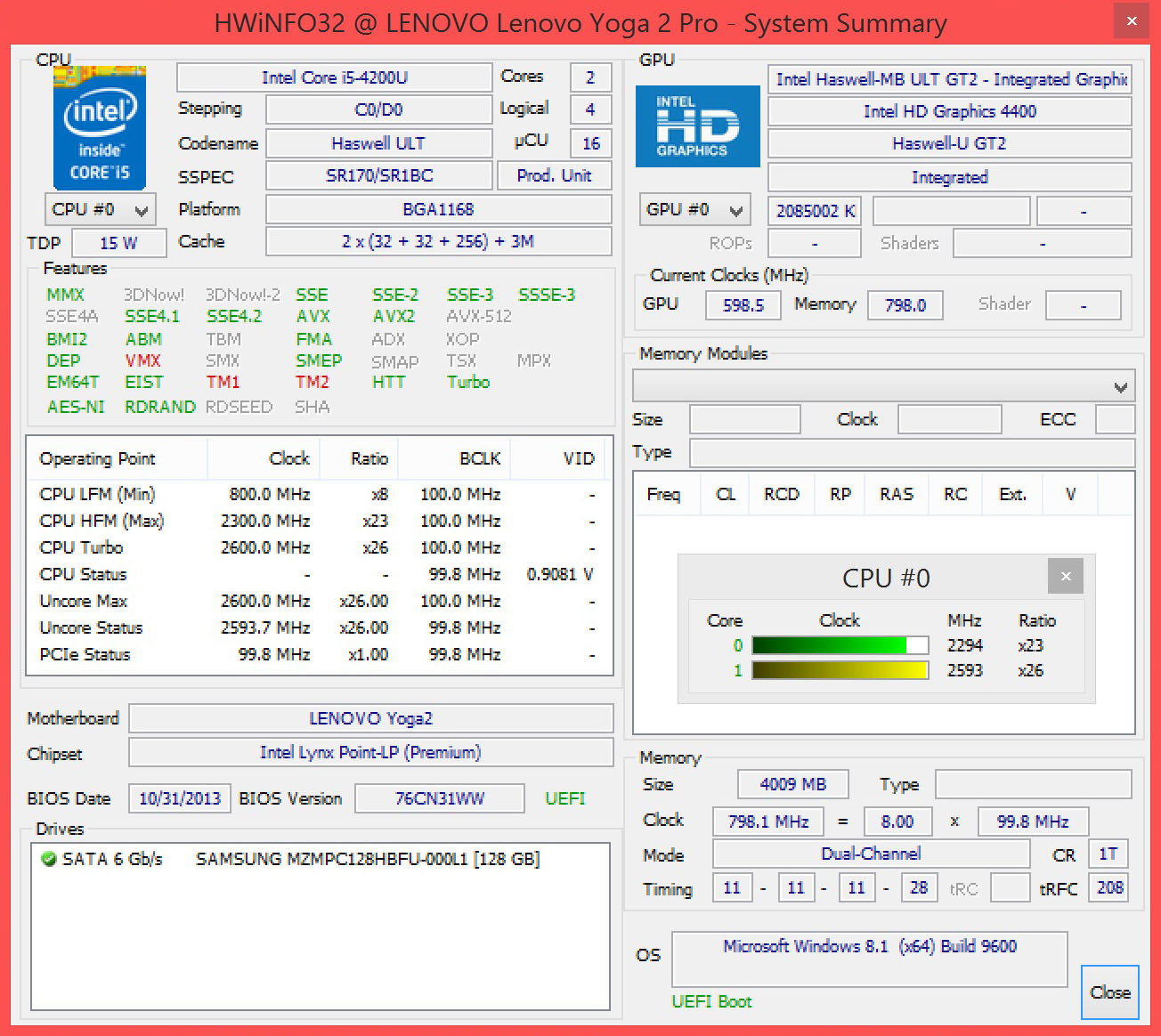Click the RAS column header
Image resolution: width=1161 pixels, height=1036 pixels.
pos(897,494)
